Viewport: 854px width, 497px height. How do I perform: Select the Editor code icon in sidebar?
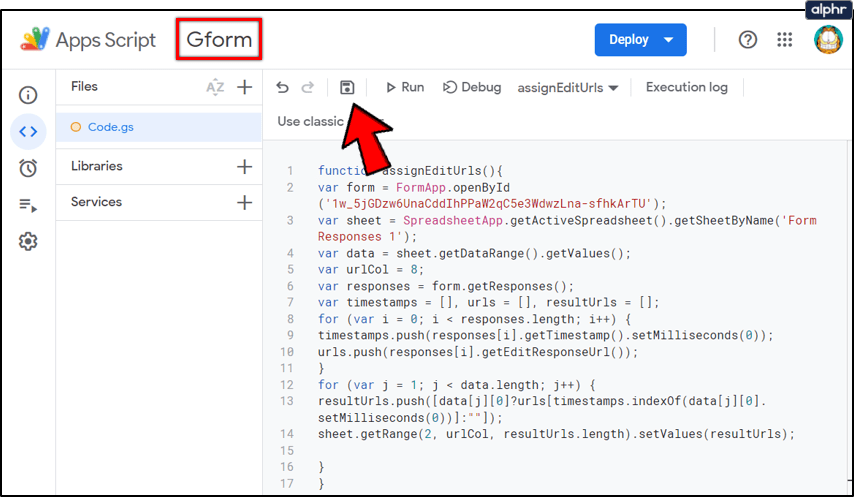tap(28, 131)
